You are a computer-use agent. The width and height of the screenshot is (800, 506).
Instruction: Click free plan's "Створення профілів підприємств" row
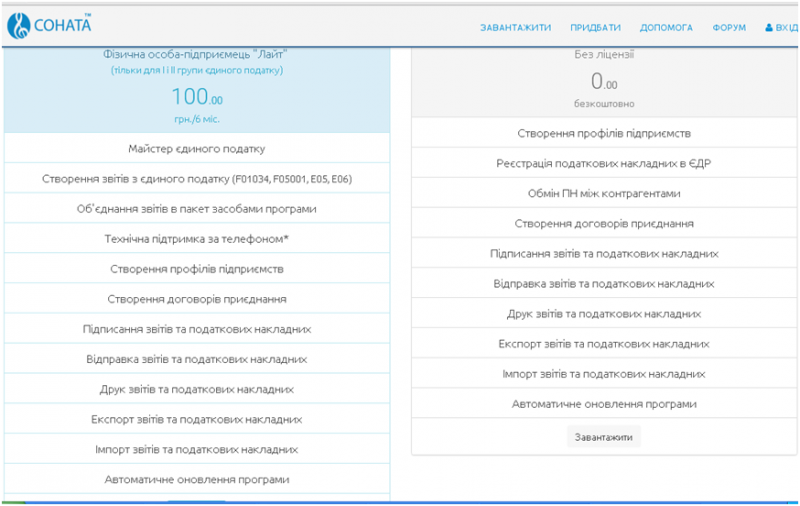[603, 133]
